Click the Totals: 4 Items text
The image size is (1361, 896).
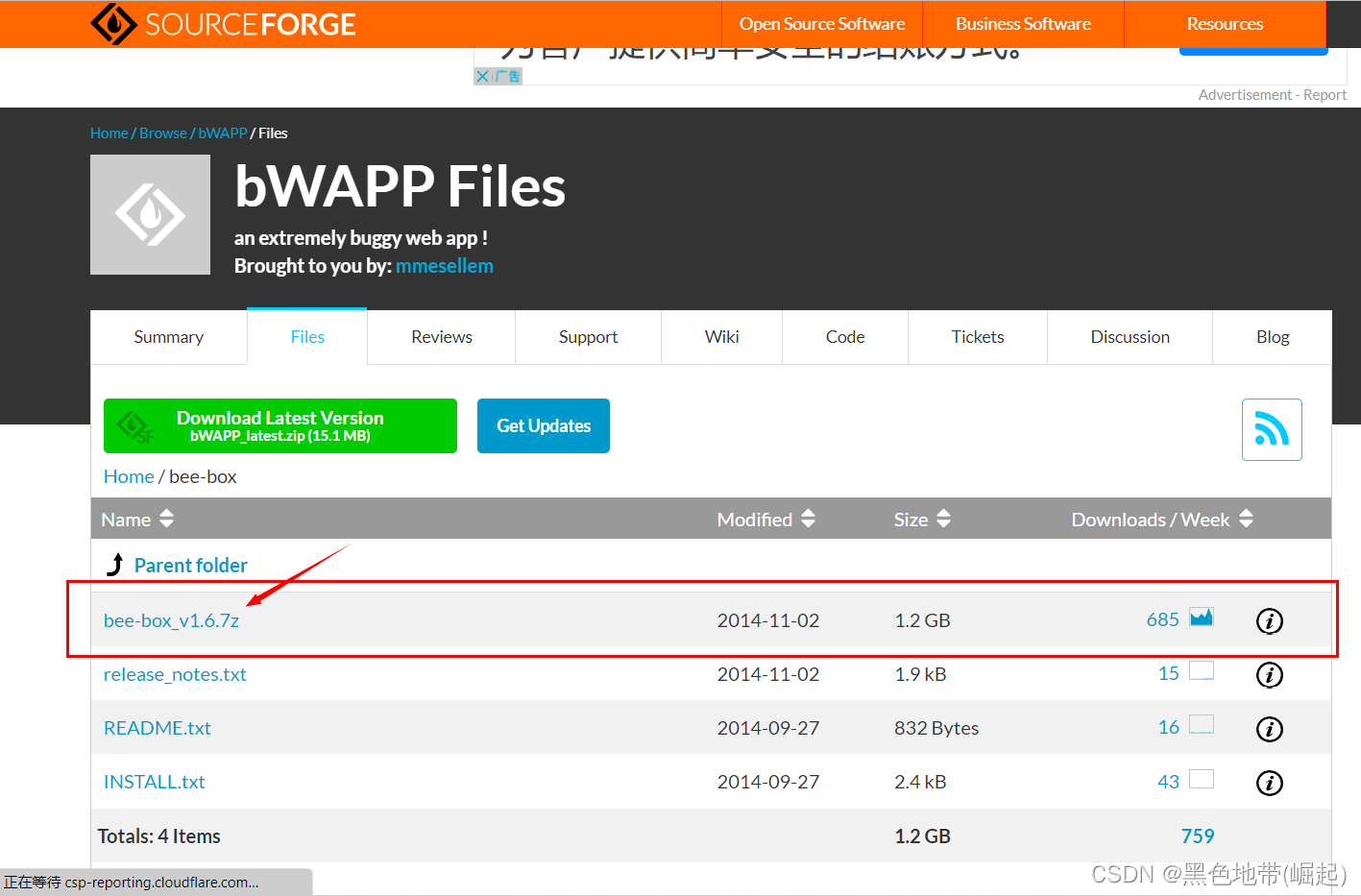click(x=159, y=836)
